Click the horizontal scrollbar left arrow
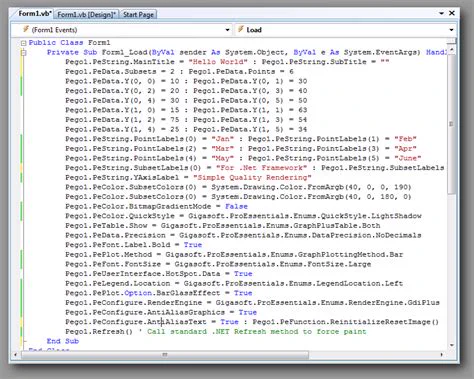This screenshot has height=379, width=474. point(15,355)
